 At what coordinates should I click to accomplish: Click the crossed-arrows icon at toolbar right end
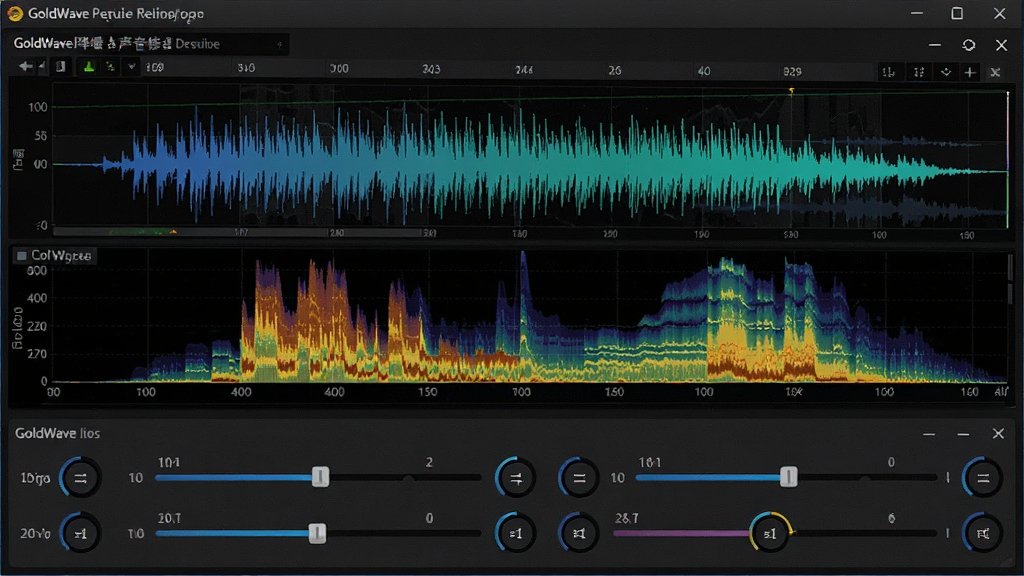pos(995,72)
